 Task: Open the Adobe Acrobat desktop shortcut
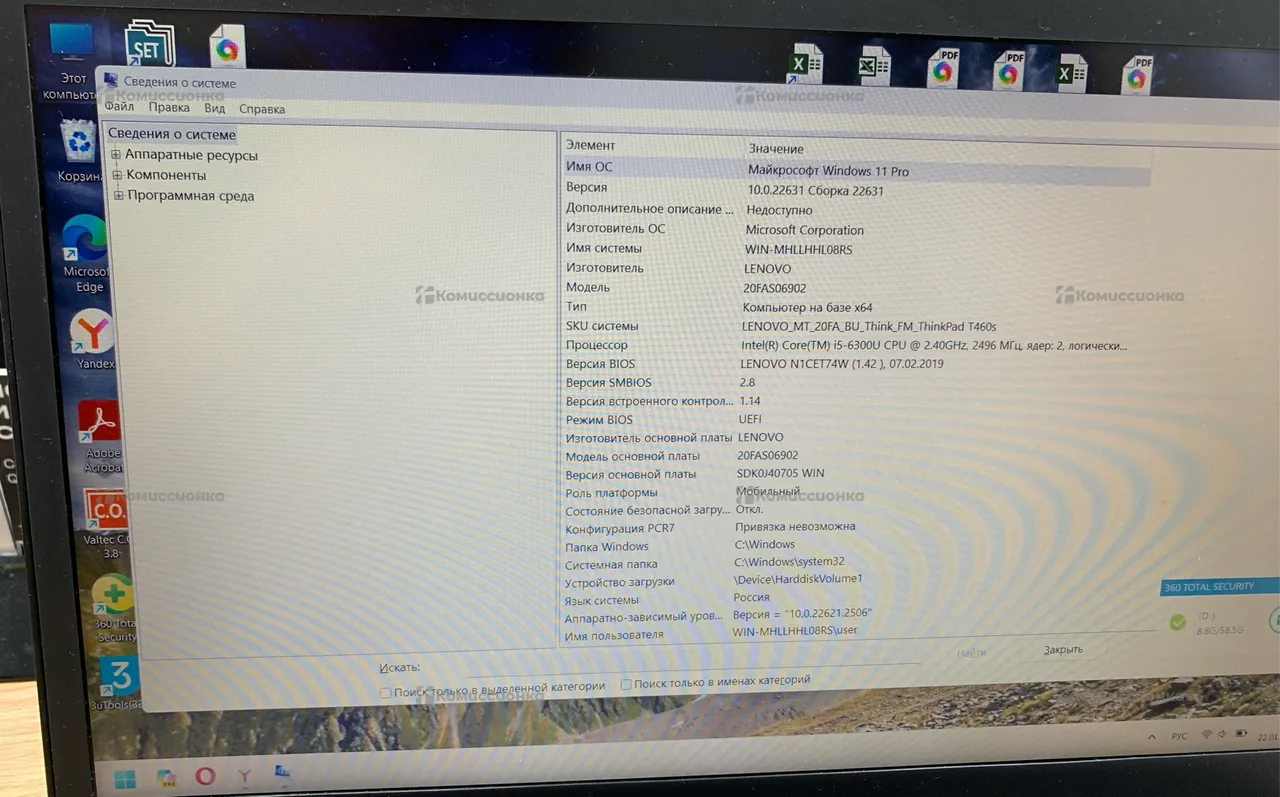pos(101,436)
